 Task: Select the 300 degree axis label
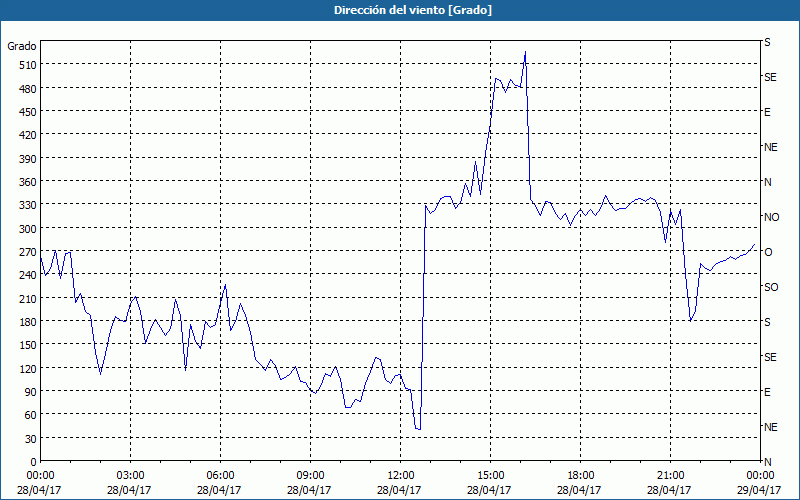click(28, 229)
